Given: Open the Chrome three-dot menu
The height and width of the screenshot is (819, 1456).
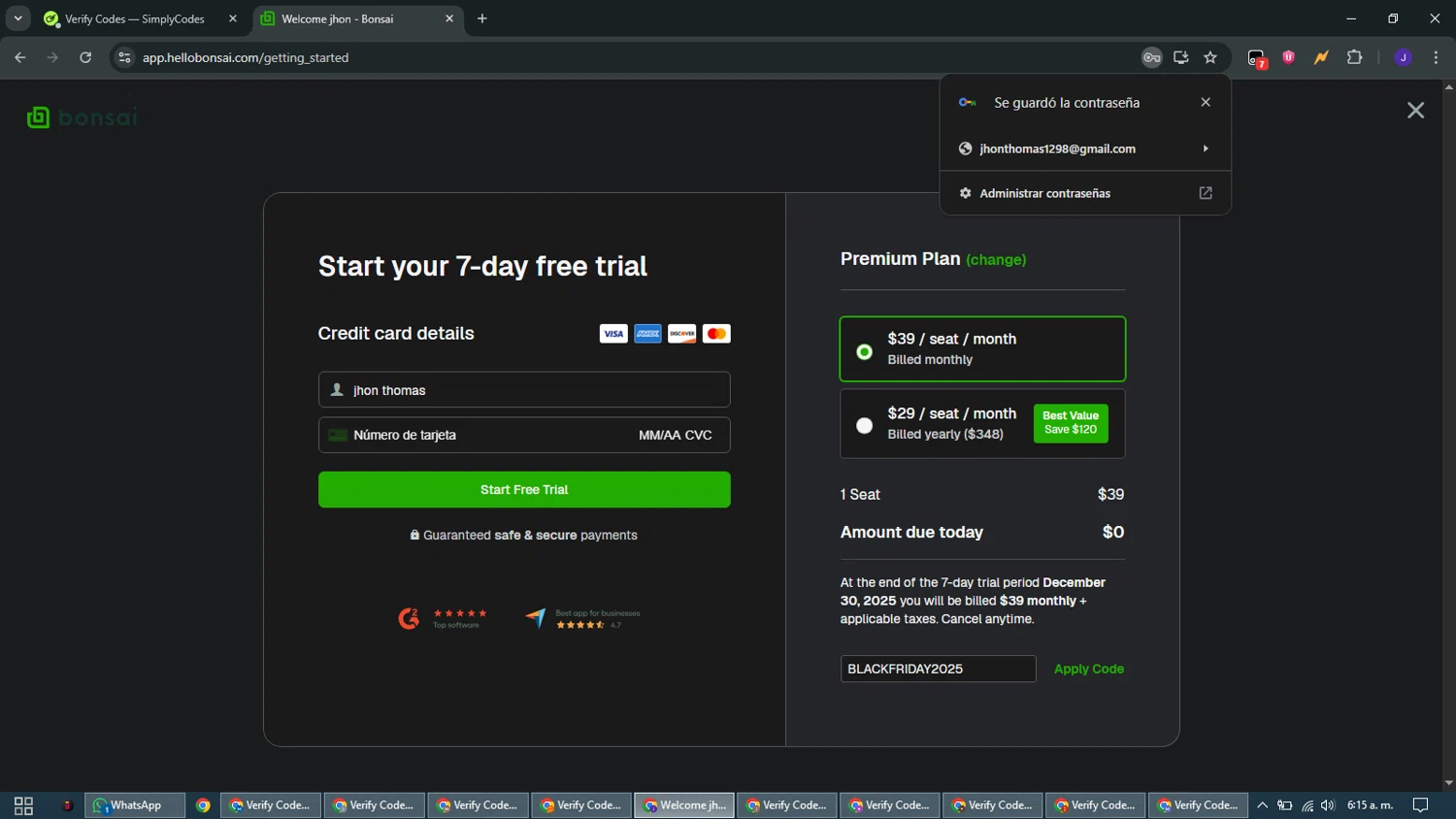Looking at the screenshot, I should [x=1436, y=57].
